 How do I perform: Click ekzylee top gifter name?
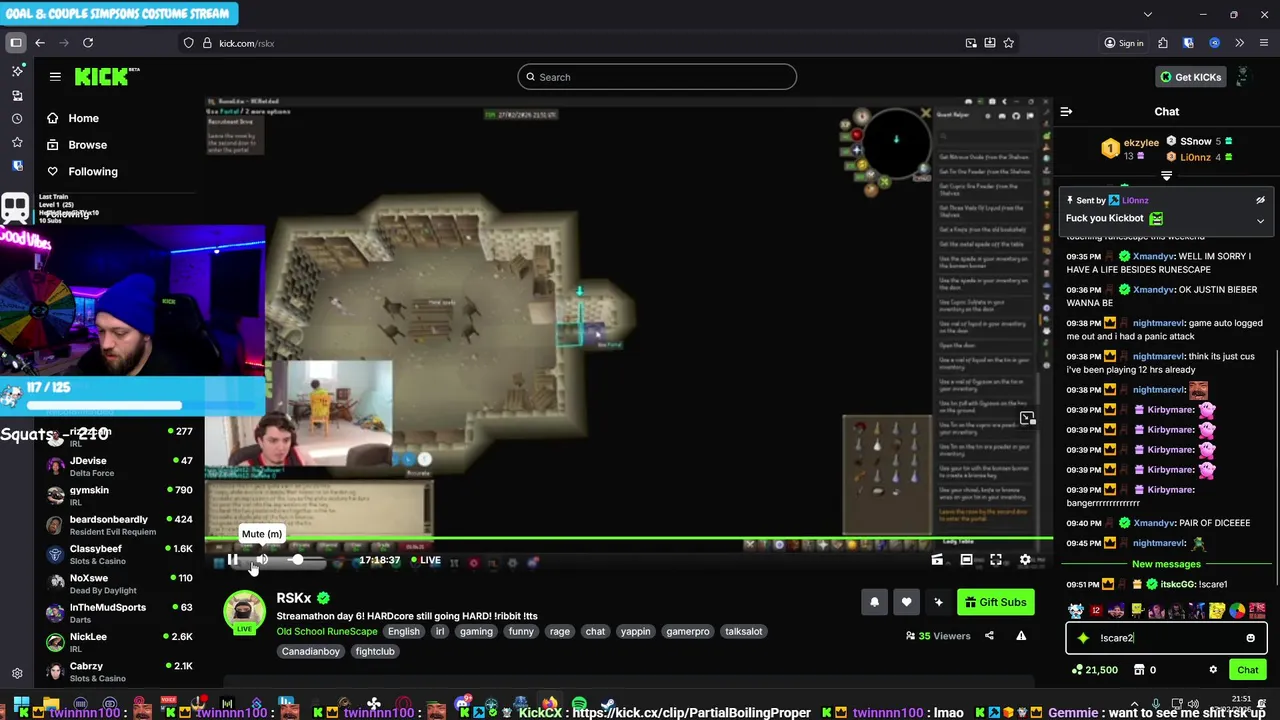click(1141, 143)
